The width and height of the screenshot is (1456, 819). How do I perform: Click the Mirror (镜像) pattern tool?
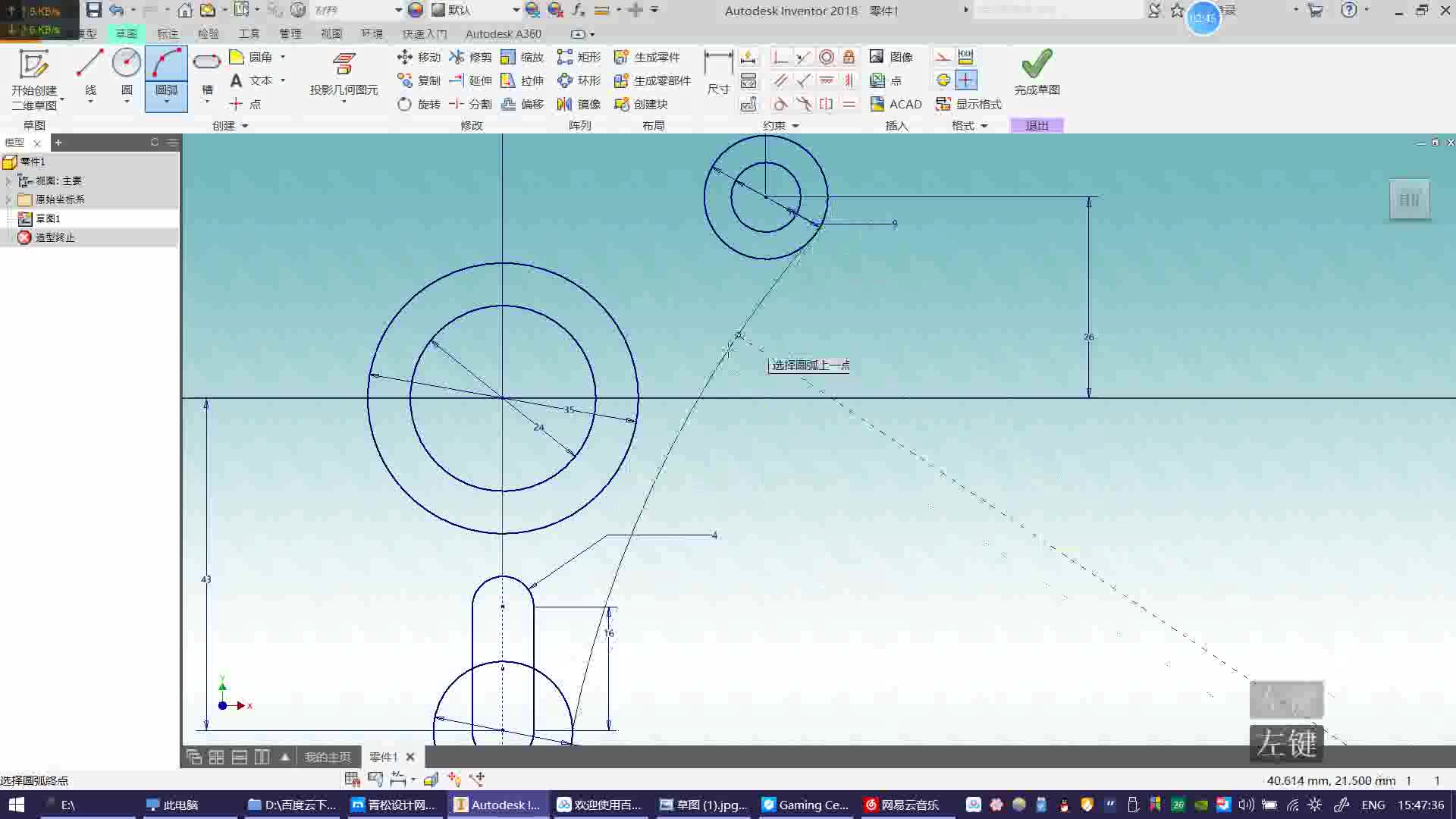click(565, 104)
